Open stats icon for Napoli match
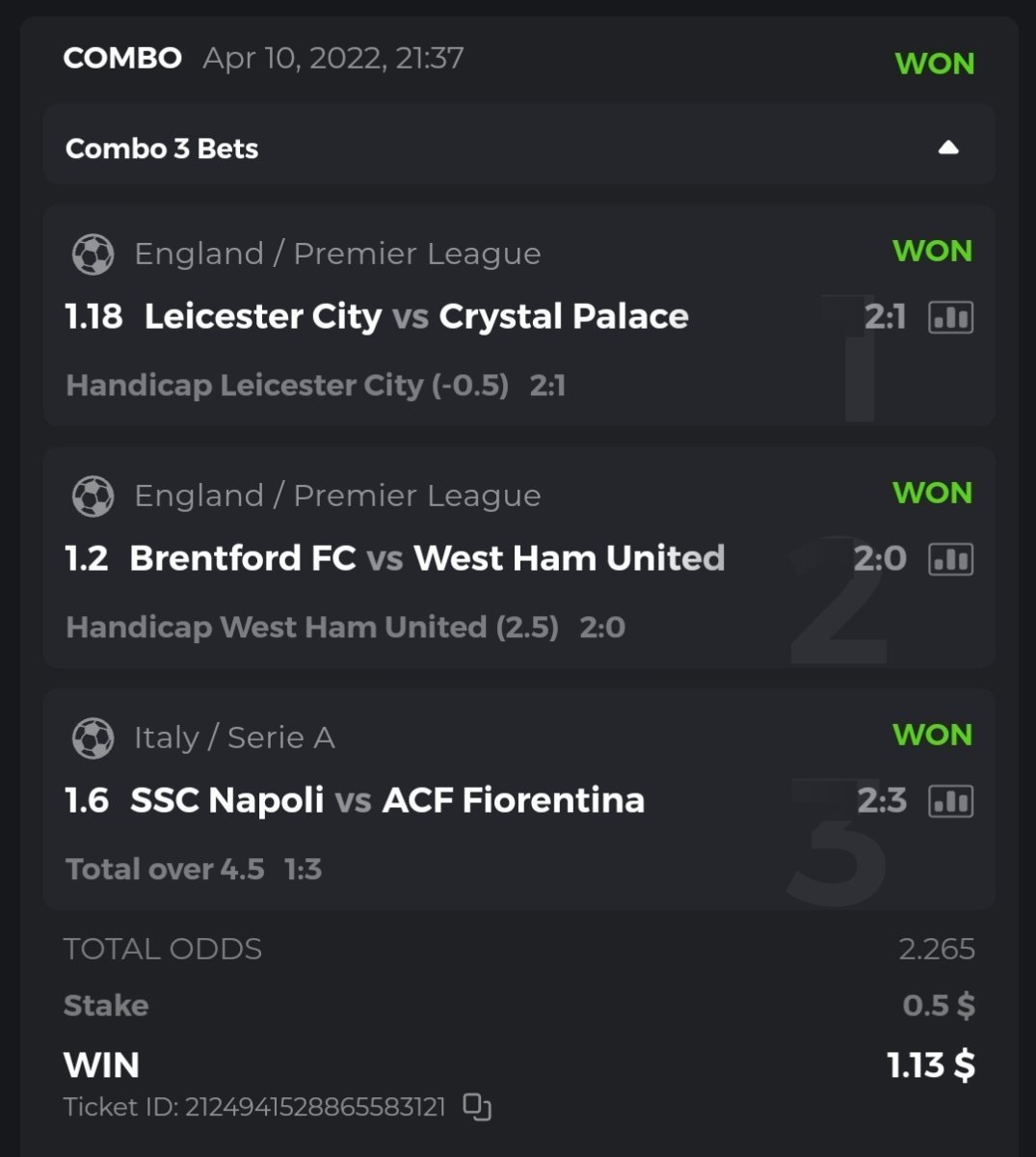The image size is (1036, 1157). 950,801
